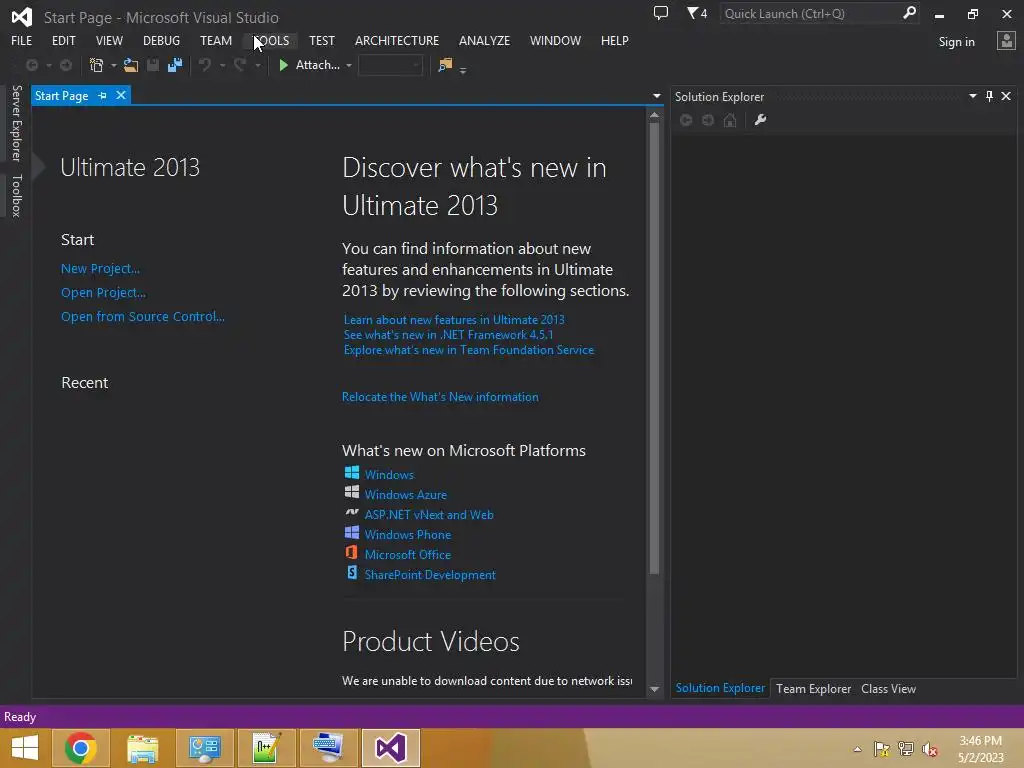Open the DEBUG menu
This screenshot has height=768, width=1024.
pos(161,40)
